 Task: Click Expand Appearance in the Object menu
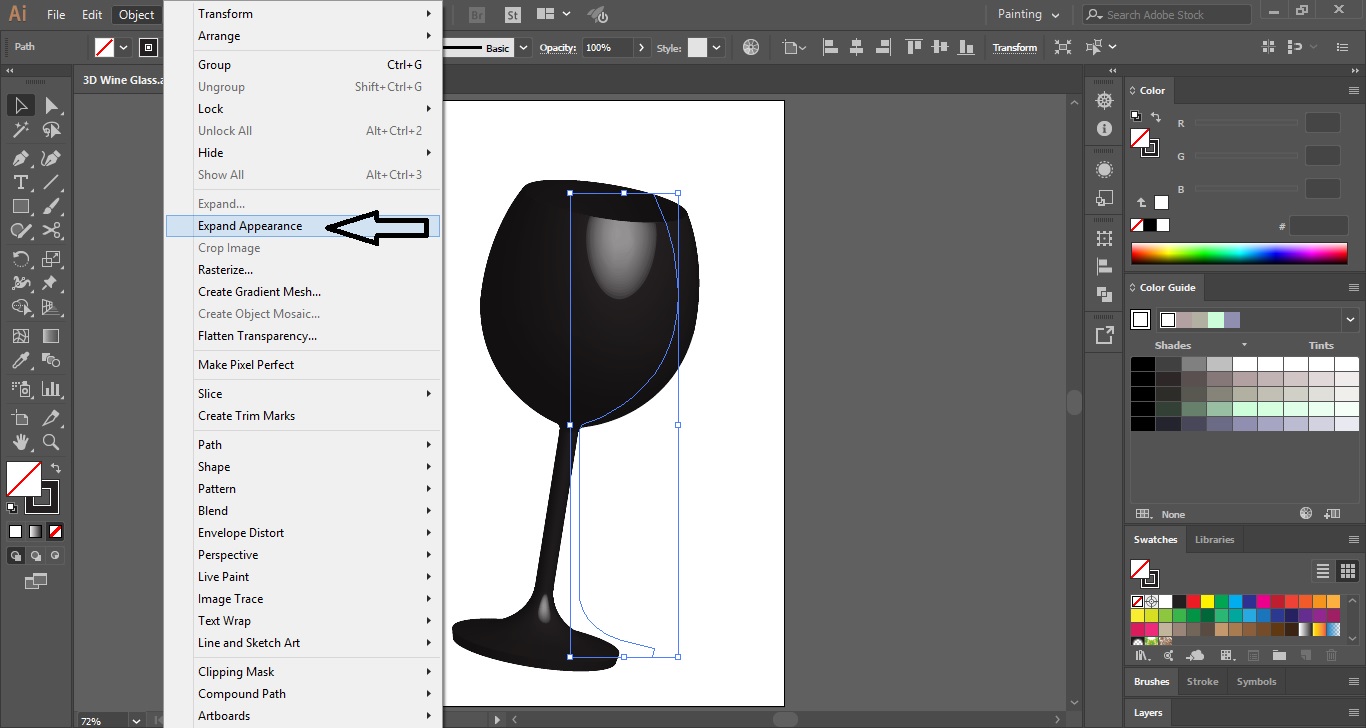tap(249, 225)
